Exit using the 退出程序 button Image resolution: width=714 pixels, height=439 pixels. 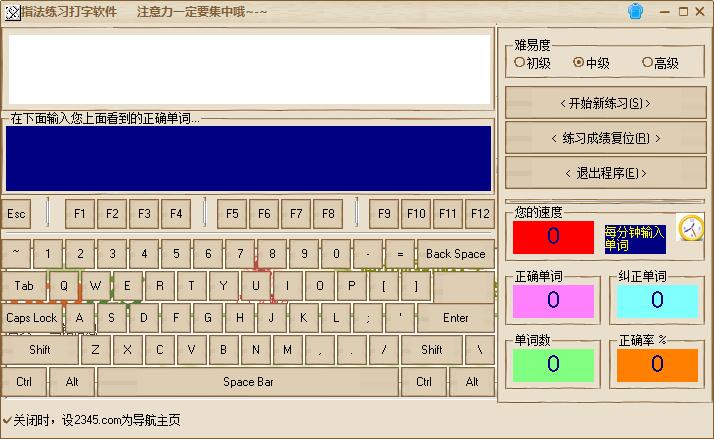(x=606, y=173)
